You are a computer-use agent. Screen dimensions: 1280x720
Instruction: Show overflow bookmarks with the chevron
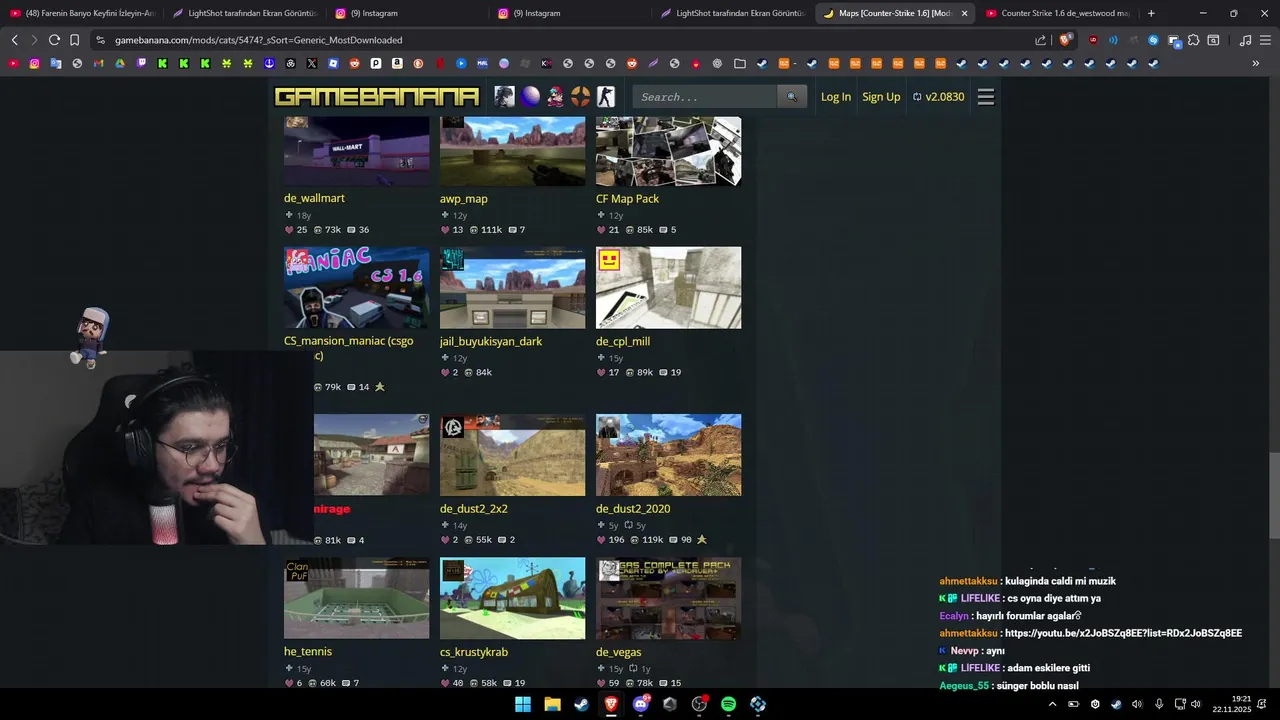coord(1255,63)
